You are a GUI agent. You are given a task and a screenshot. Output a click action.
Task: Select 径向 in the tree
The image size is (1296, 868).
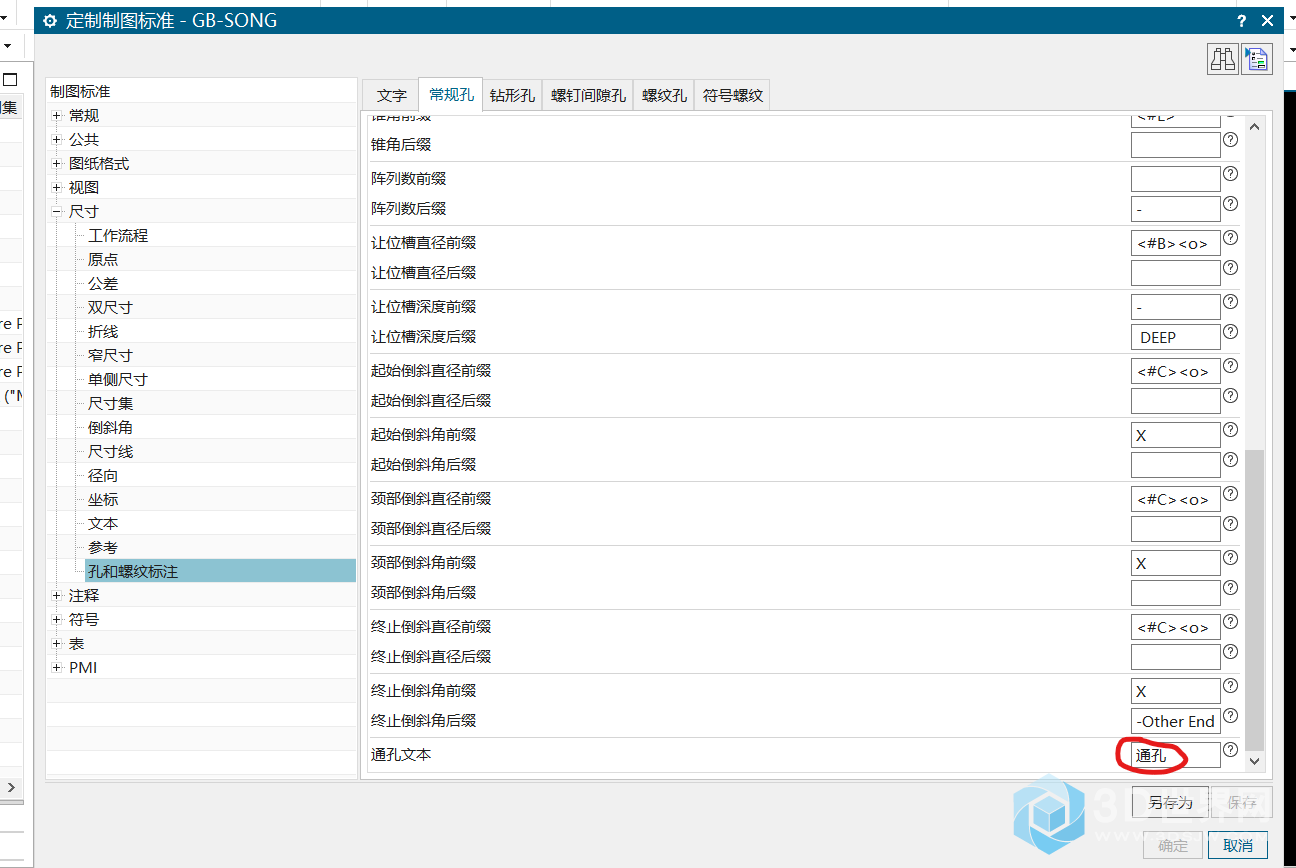point(103,476)
